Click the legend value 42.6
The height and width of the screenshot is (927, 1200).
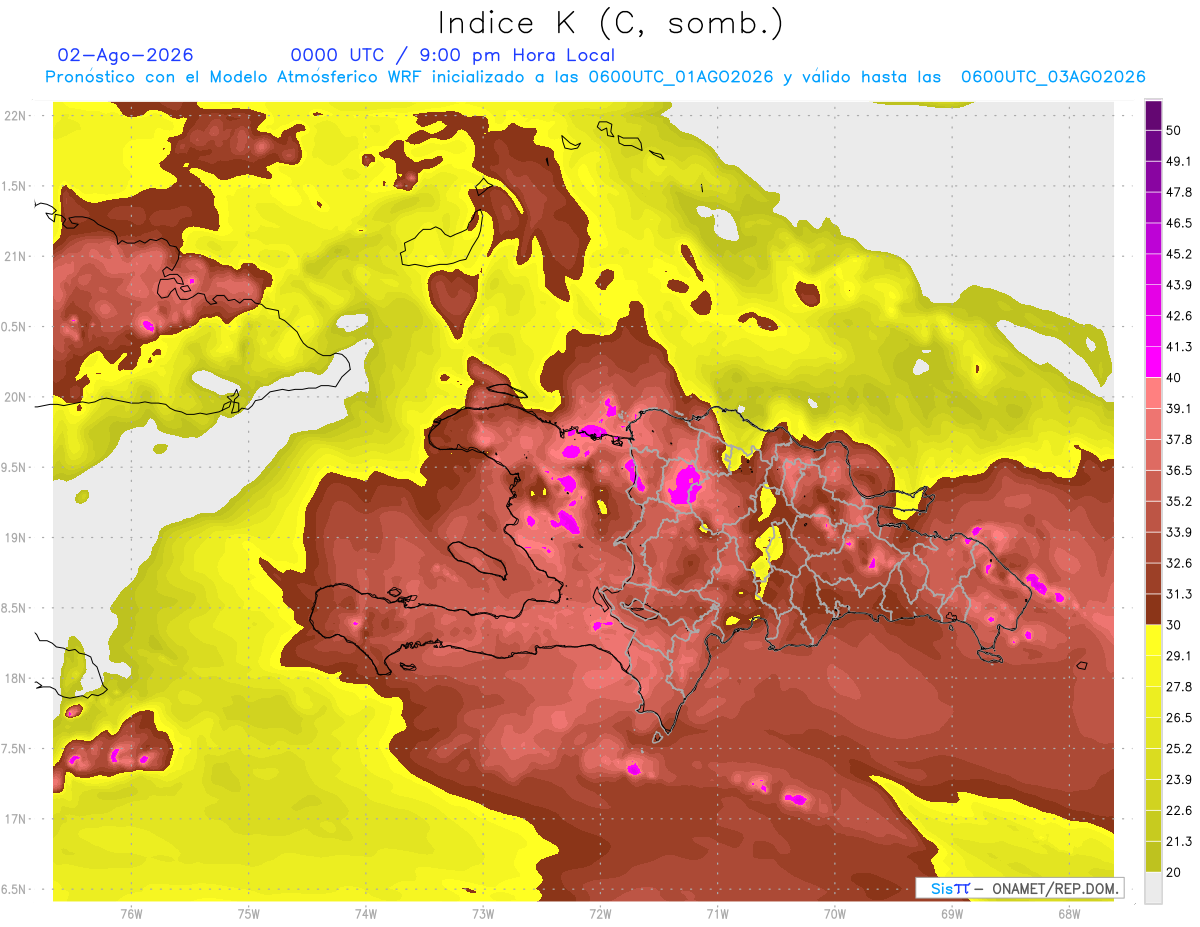(1179, 316)
